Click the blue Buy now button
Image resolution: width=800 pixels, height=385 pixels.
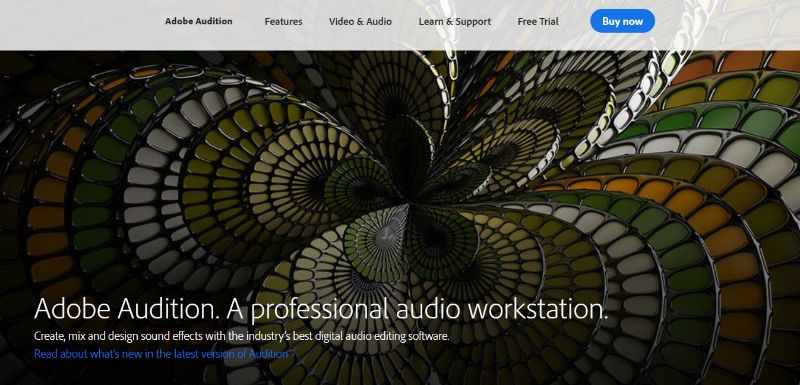pos(622,21)
